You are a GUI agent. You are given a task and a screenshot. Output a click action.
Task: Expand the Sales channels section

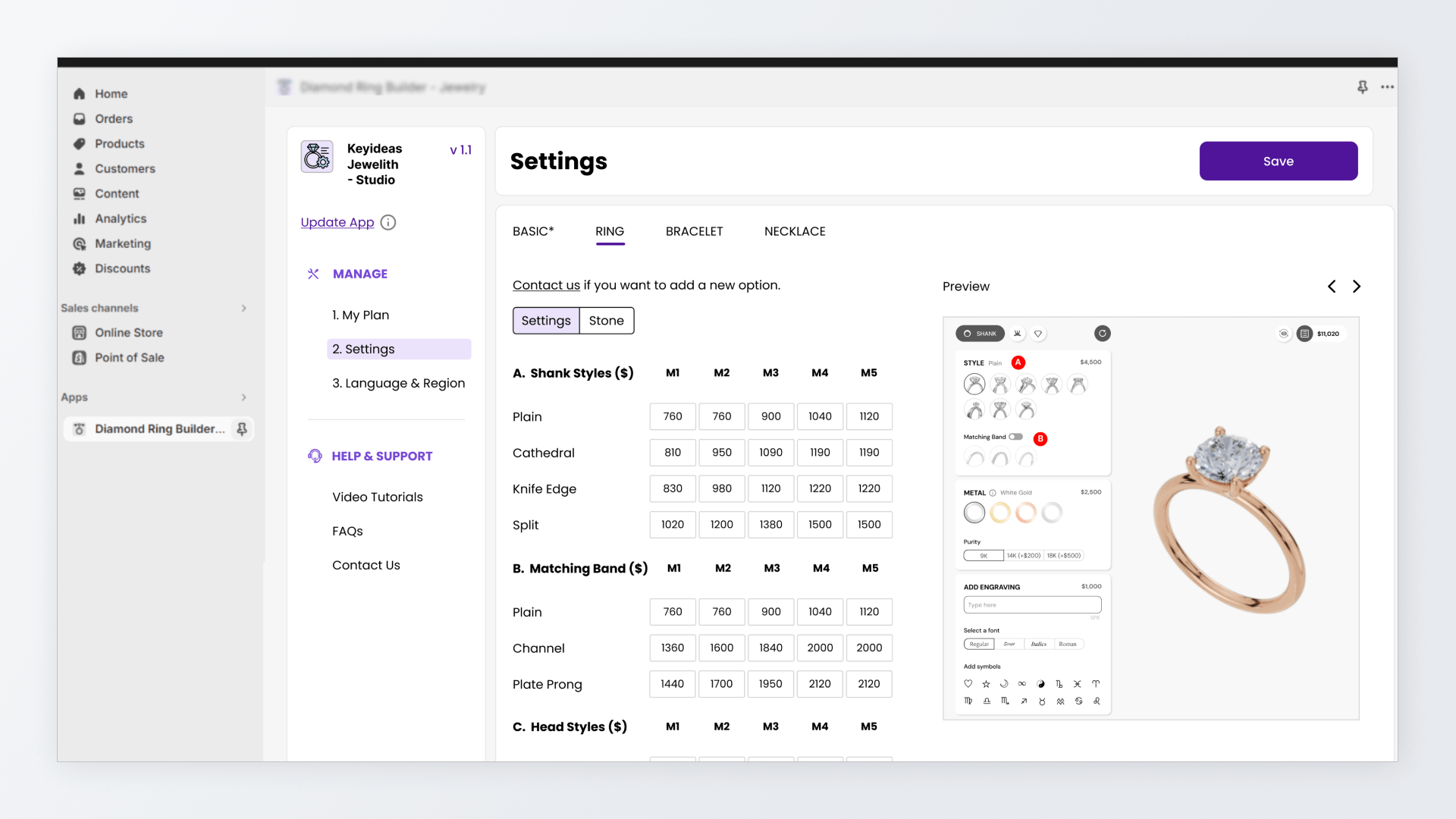243,308
